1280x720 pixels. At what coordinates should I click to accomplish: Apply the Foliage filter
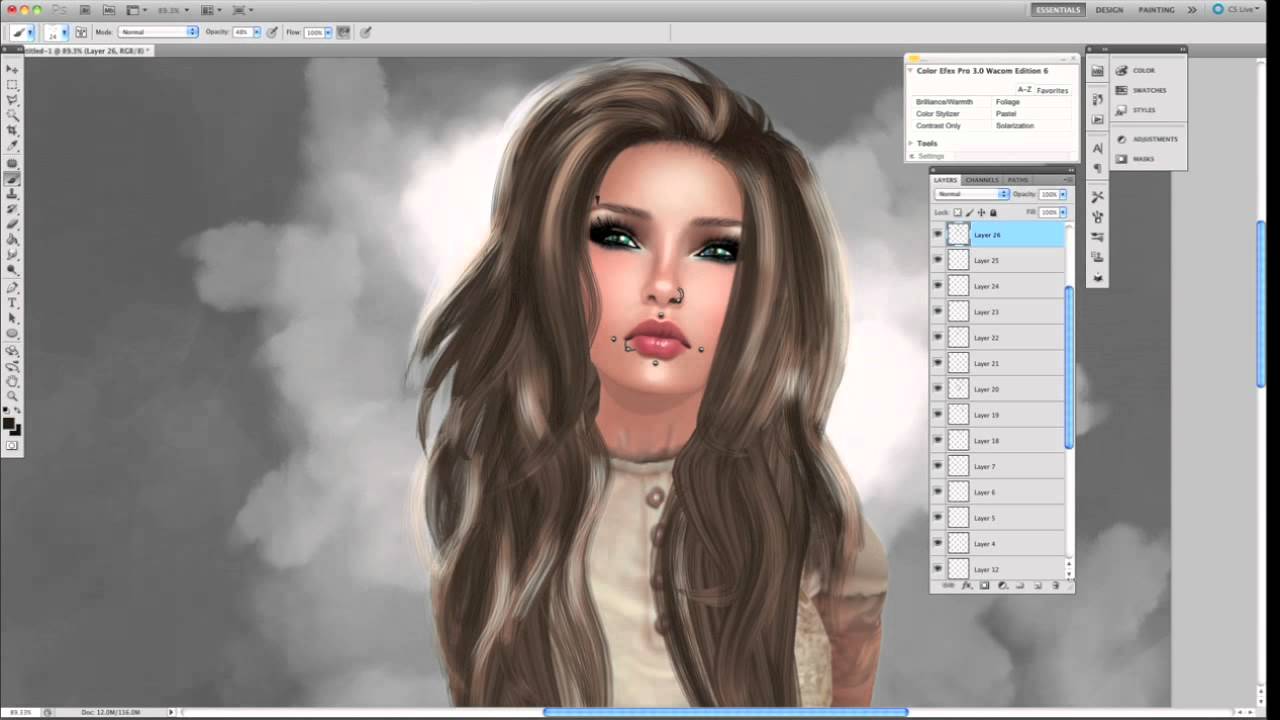click(1008, 102)
